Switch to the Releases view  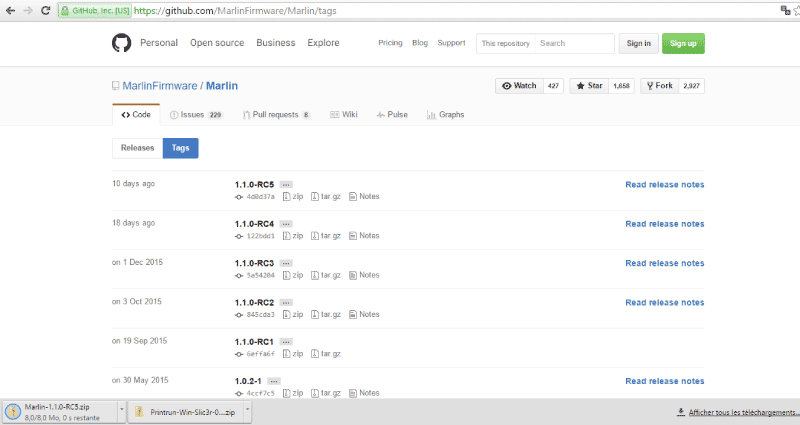[x=137, y=148]
